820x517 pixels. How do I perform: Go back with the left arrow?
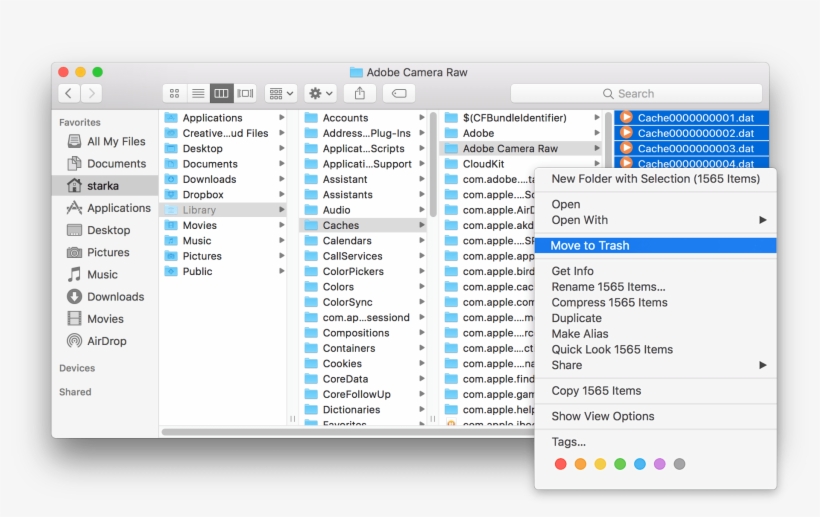pos(69,94)
